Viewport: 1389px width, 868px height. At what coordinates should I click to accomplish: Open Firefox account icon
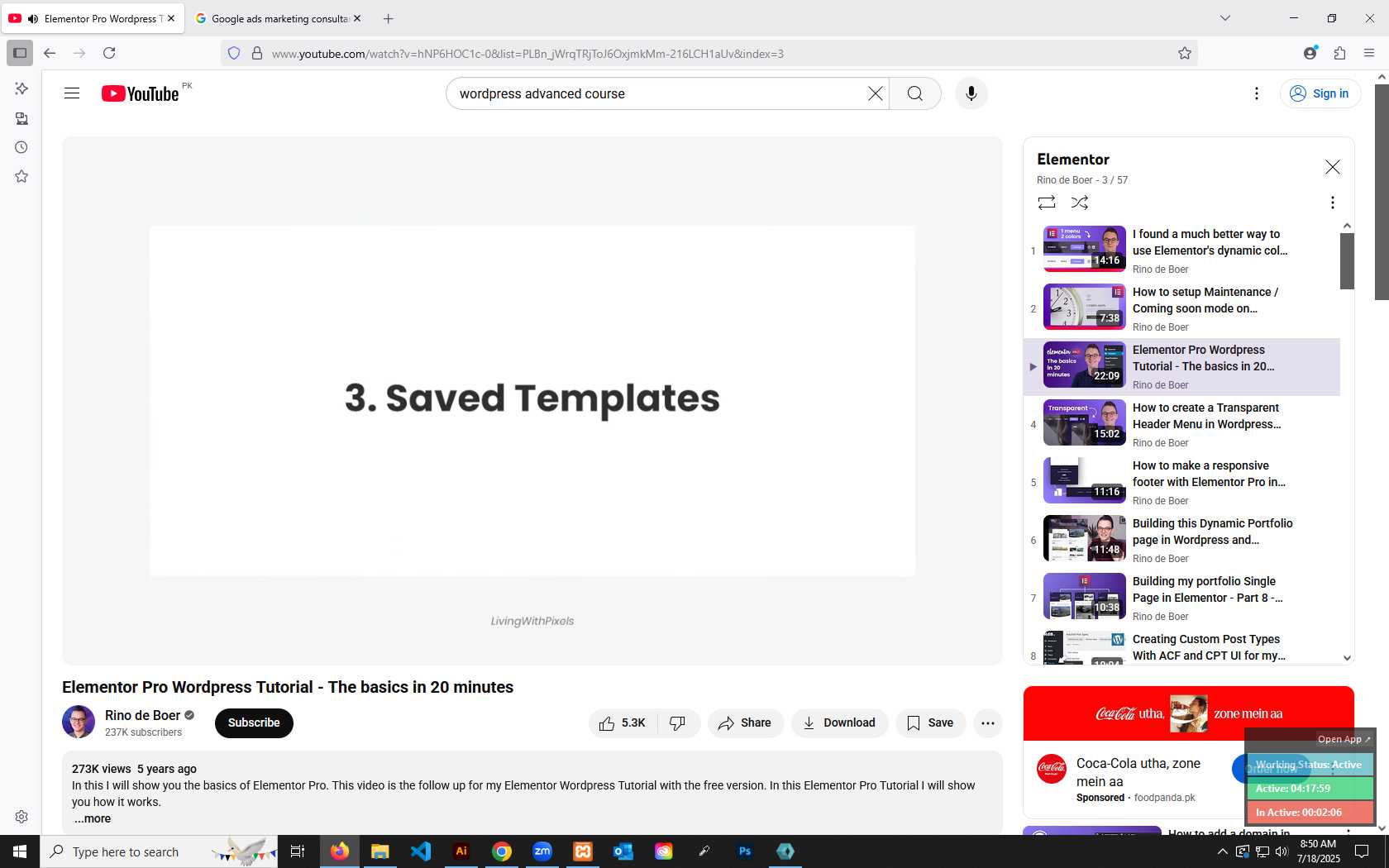[x=1310, y=53]
